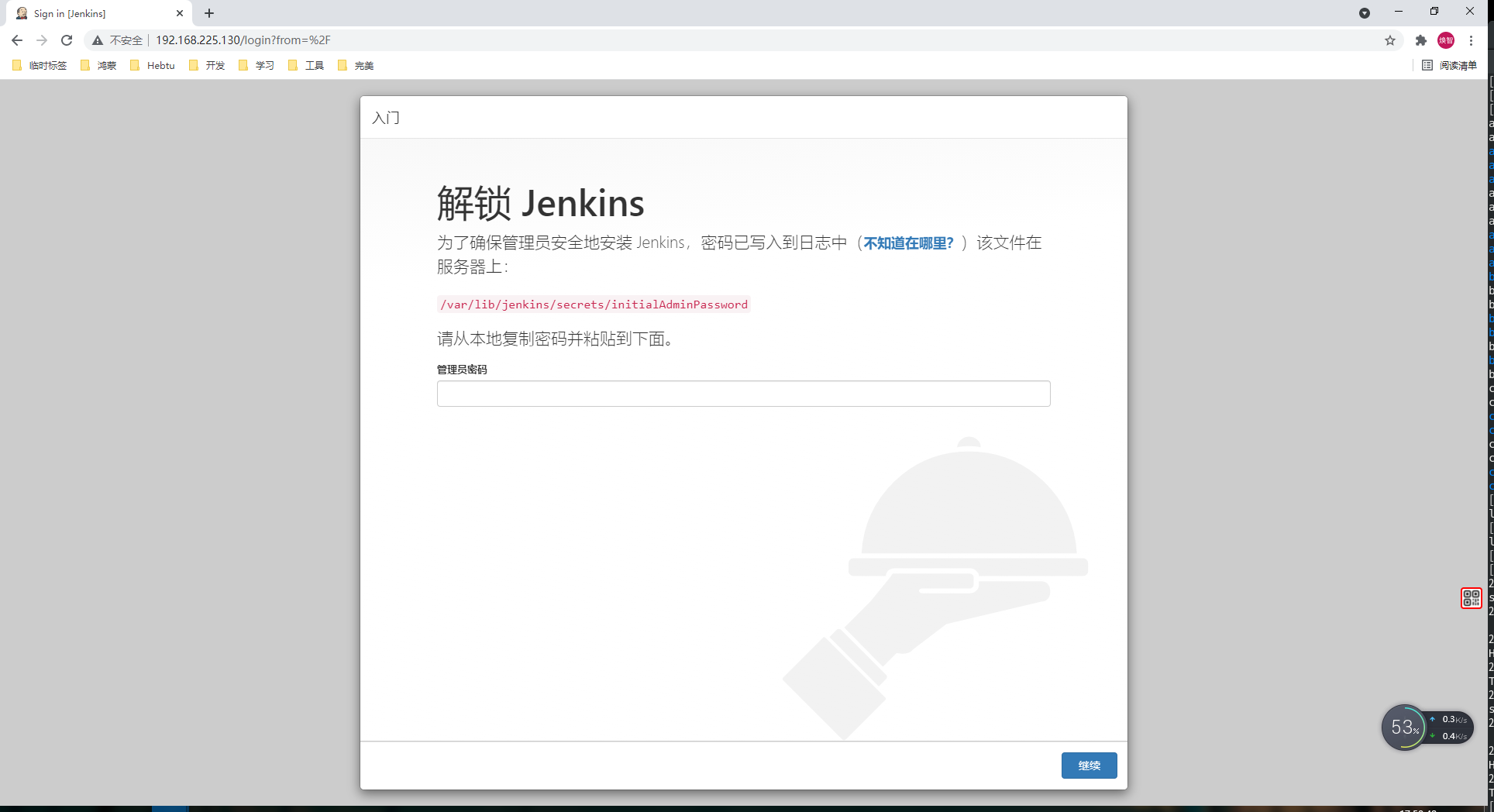Click the 继续 continue button
Screen dimensions: 1494x812
click(1089, 766)
